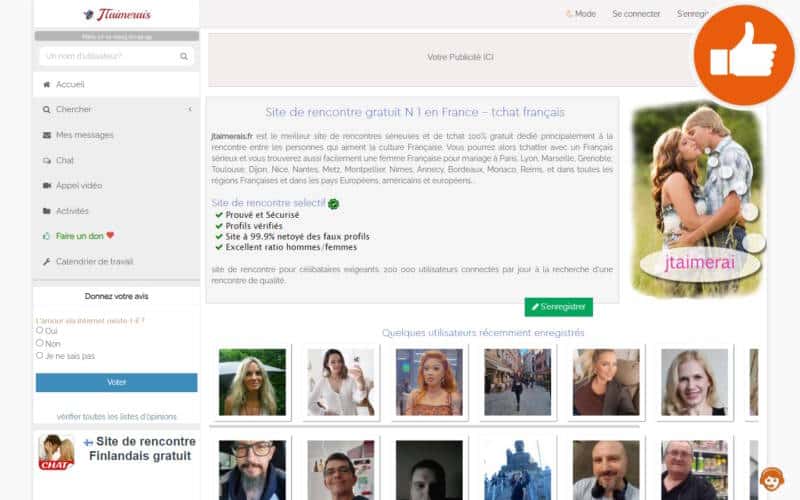
Task: Click Se connecter in top bar
Action: click(636, 14)
